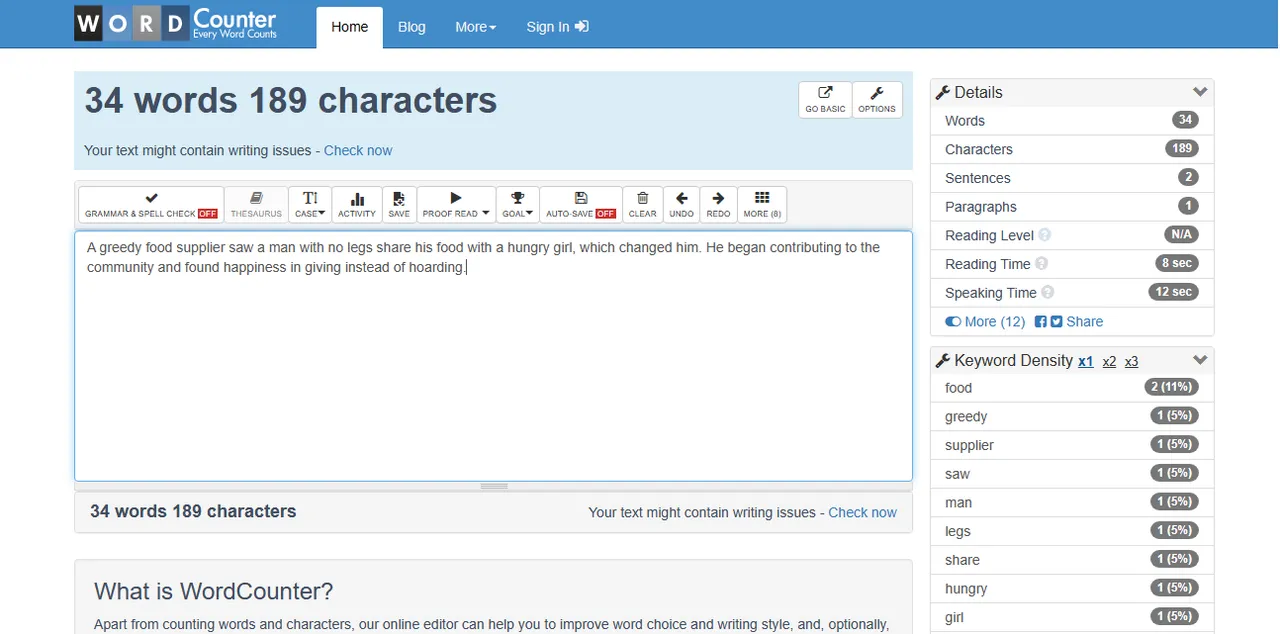Click the '34 words 189 characters' heading

[x=290, y=100]
